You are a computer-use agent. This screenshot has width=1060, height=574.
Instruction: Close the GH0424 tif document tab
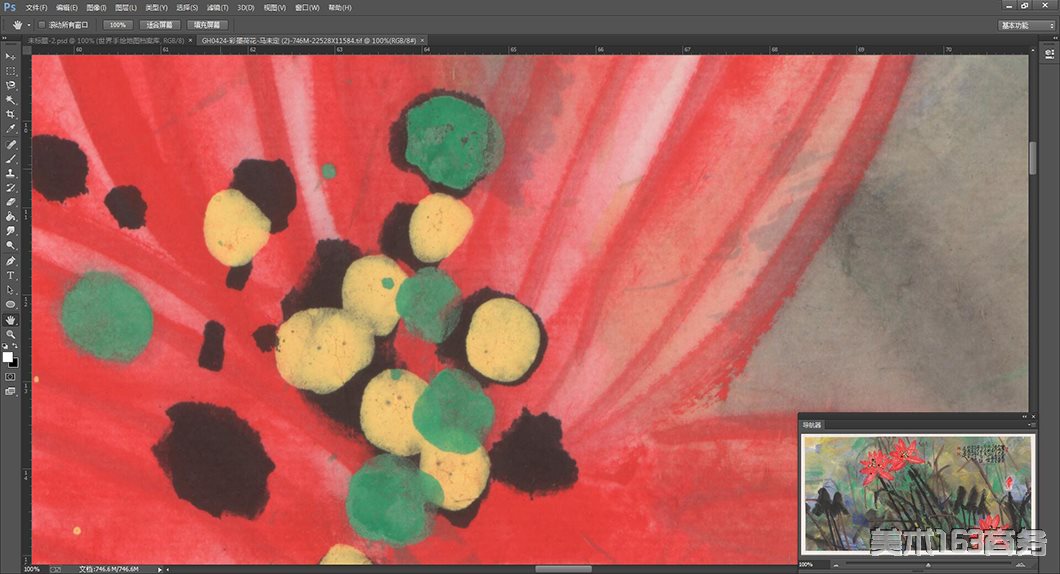423,41
